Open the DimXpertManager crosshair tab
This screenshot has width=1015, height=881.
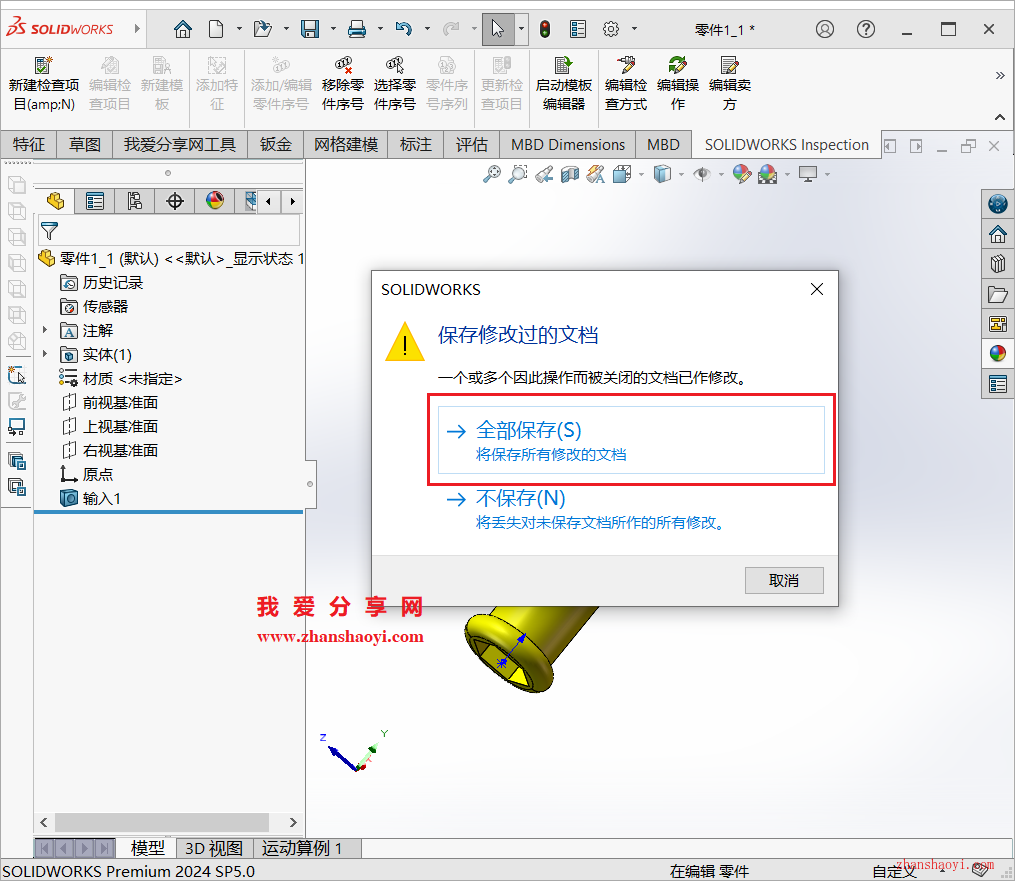point(175,201)
